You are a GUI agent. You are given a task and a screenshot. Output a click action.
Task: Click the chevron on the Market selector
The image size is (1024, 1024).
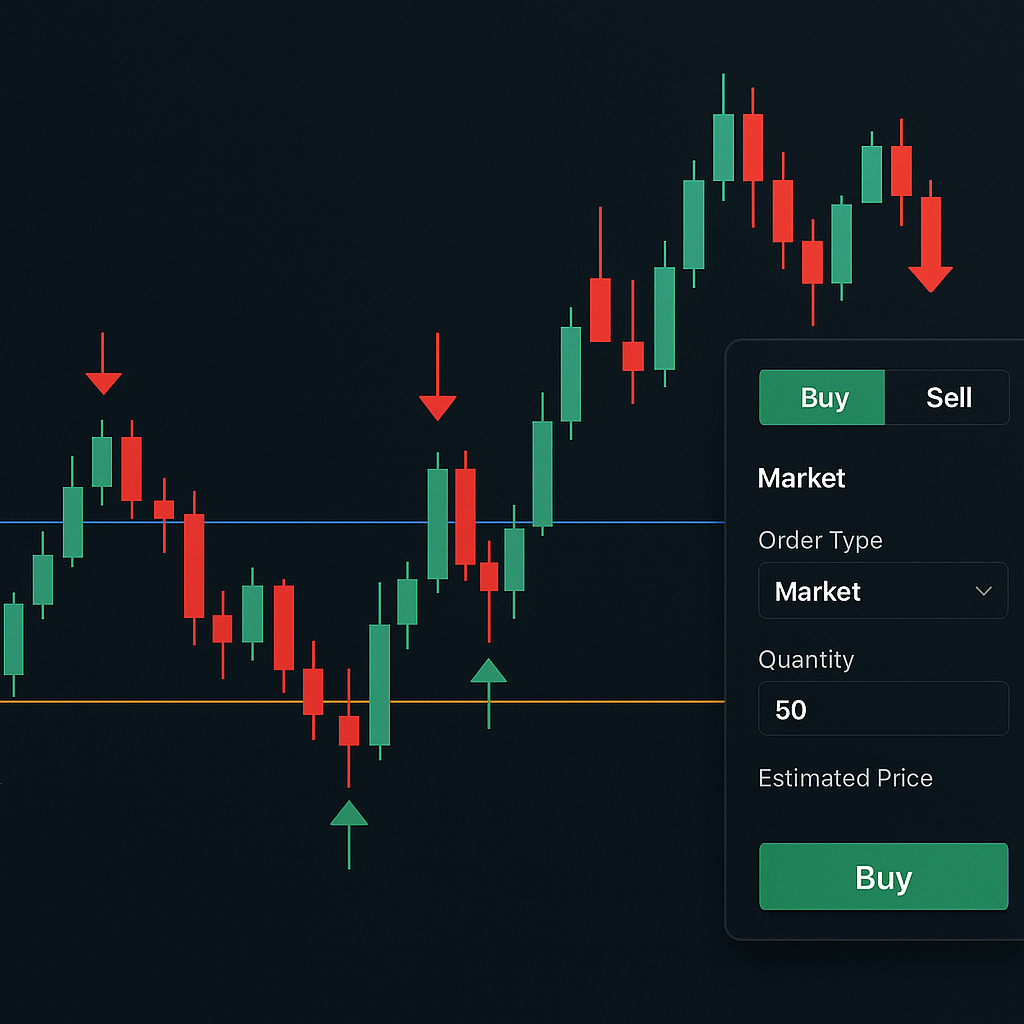click(x=985, y=591)
